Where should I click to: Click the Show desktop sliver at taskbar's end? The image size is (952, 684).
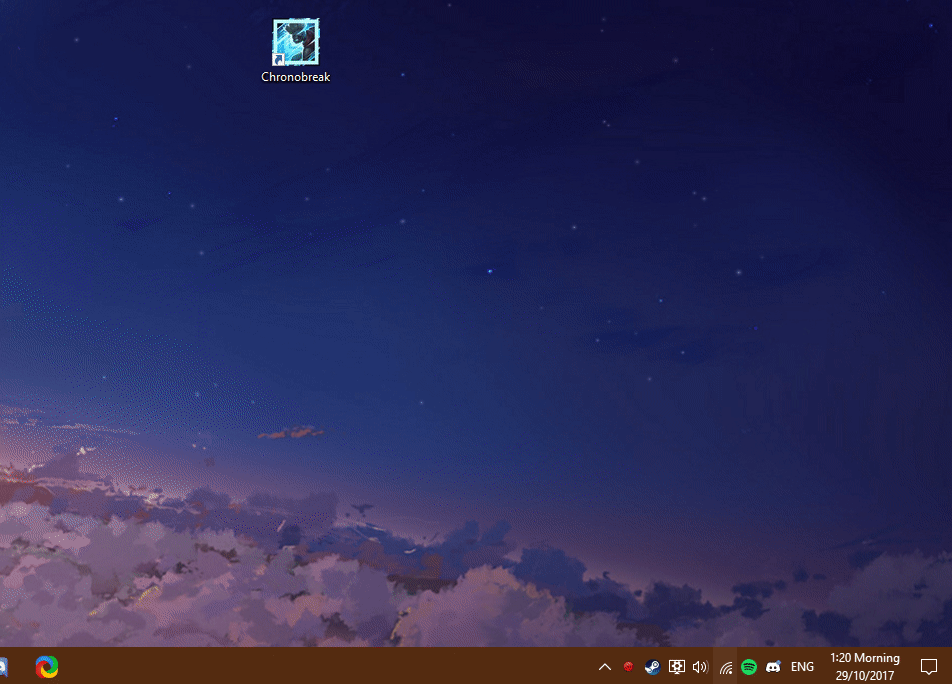click(x=949, y=667)
